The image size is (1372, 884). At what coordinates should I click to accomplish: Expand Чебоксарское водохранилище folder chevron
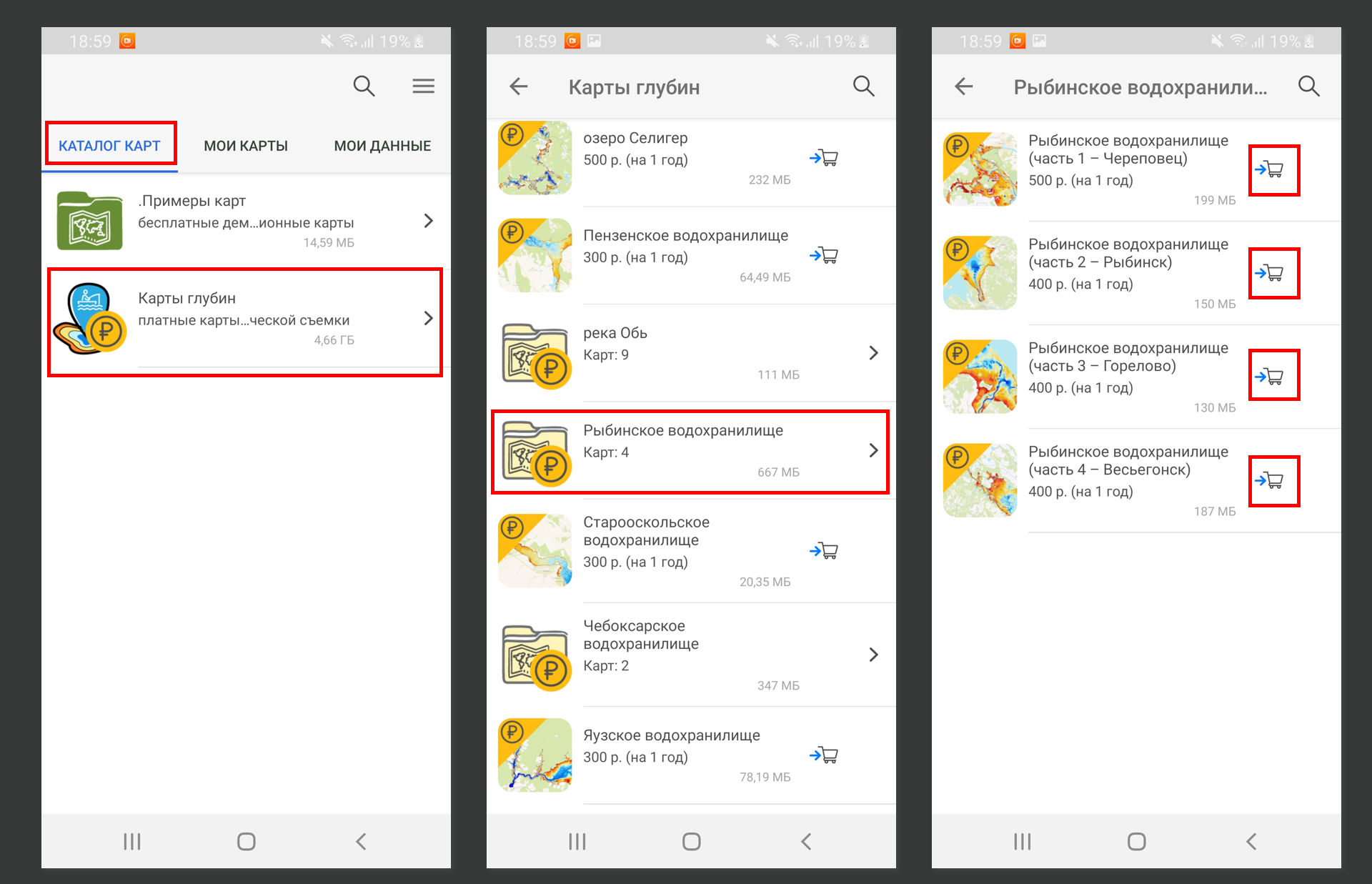coord(873,655)
